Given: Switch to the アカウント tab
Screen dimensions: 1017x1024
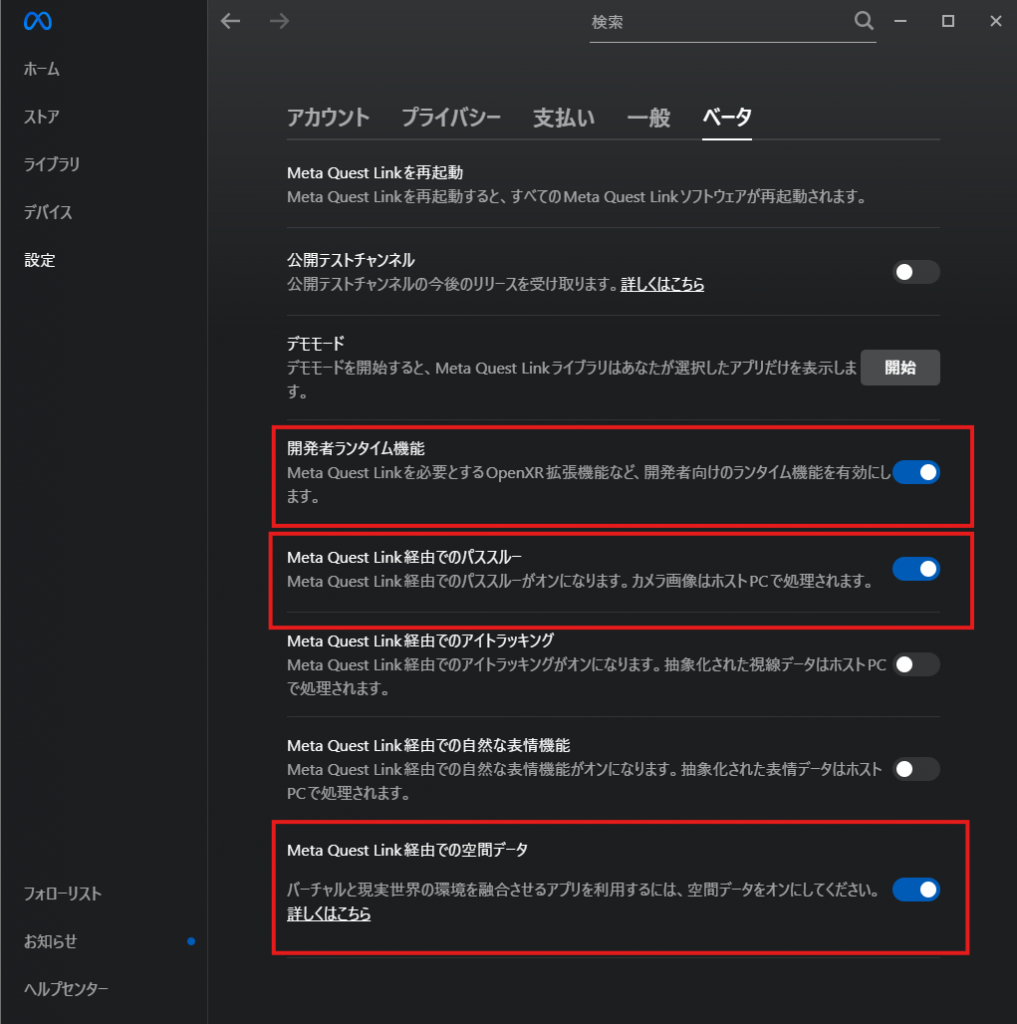Looking at the screenshot, I should coord(328,117).
